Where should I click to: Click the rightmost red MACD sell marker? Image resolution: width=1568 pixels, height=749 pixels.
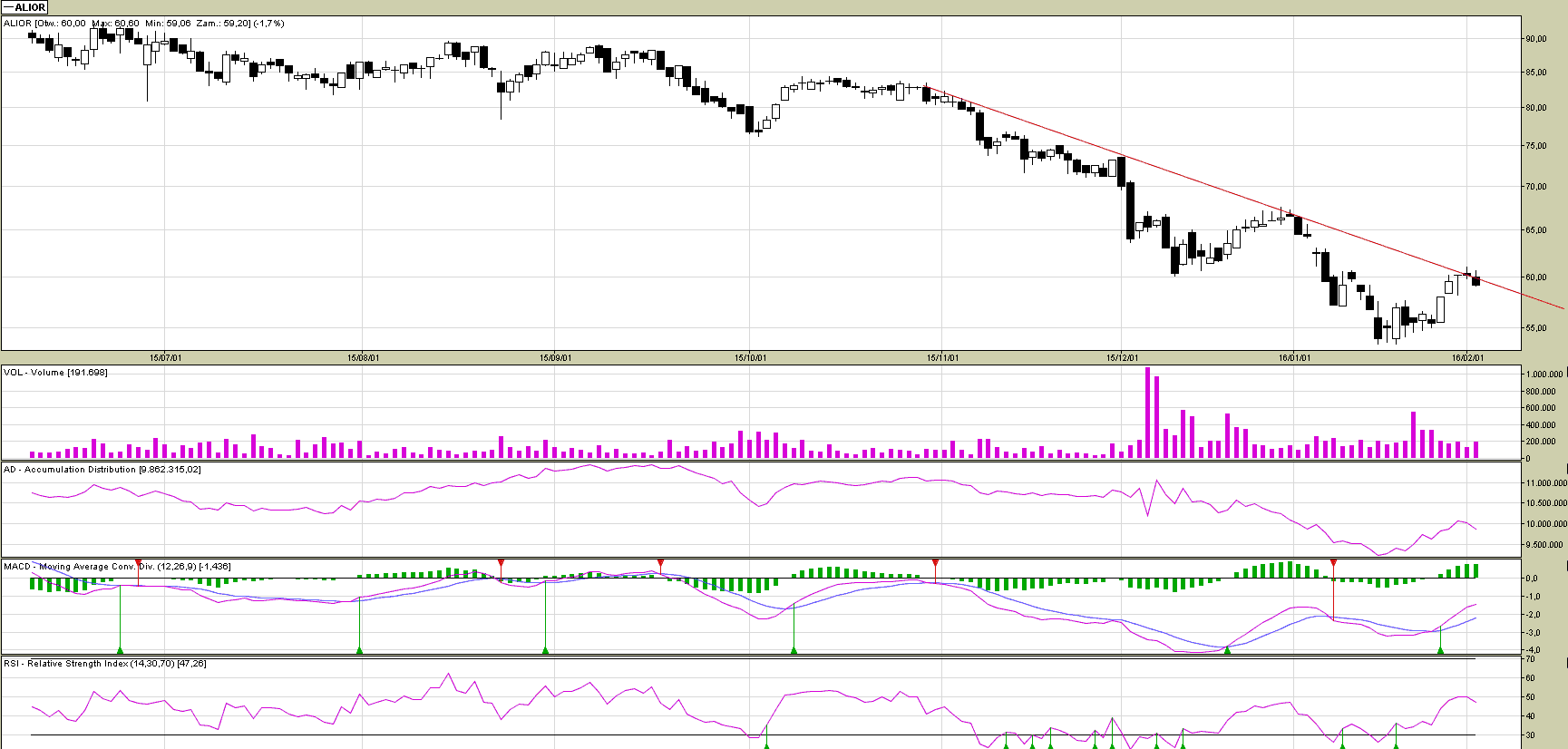[x=1333, y=564]
